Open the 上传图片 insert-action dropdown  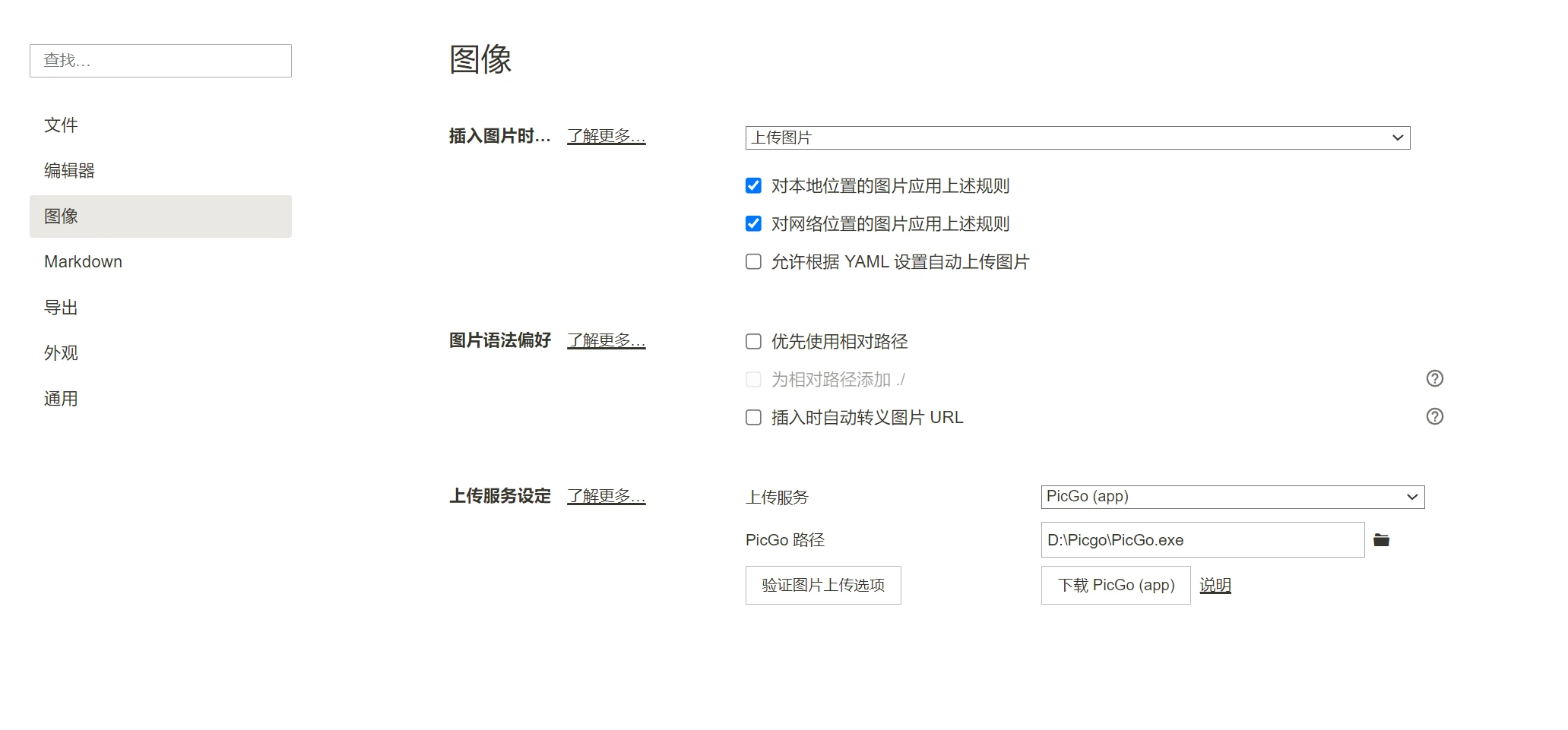click(x=1077, y=137)
